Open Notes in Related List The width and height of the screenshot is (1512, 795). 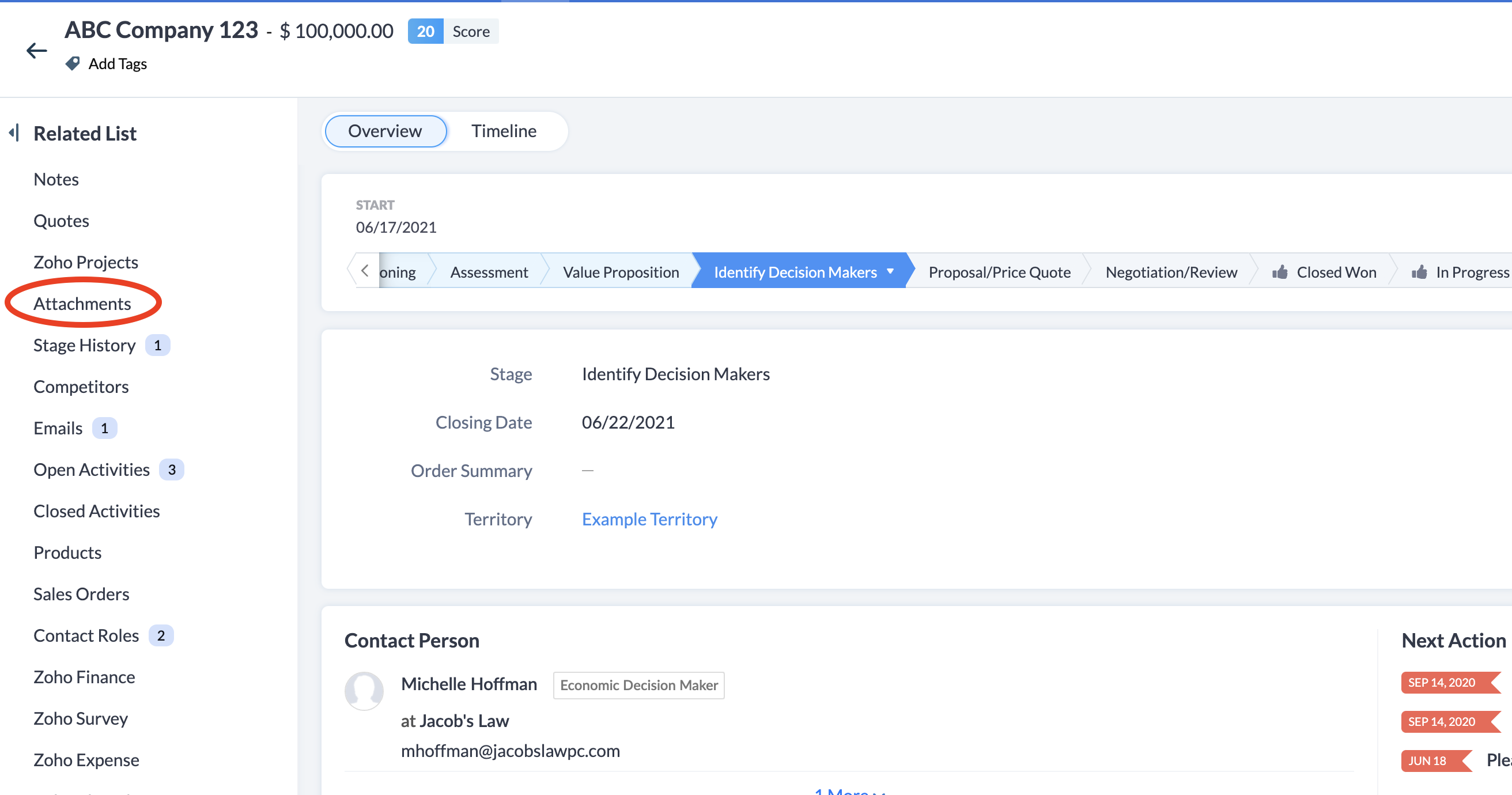[56, 179]
